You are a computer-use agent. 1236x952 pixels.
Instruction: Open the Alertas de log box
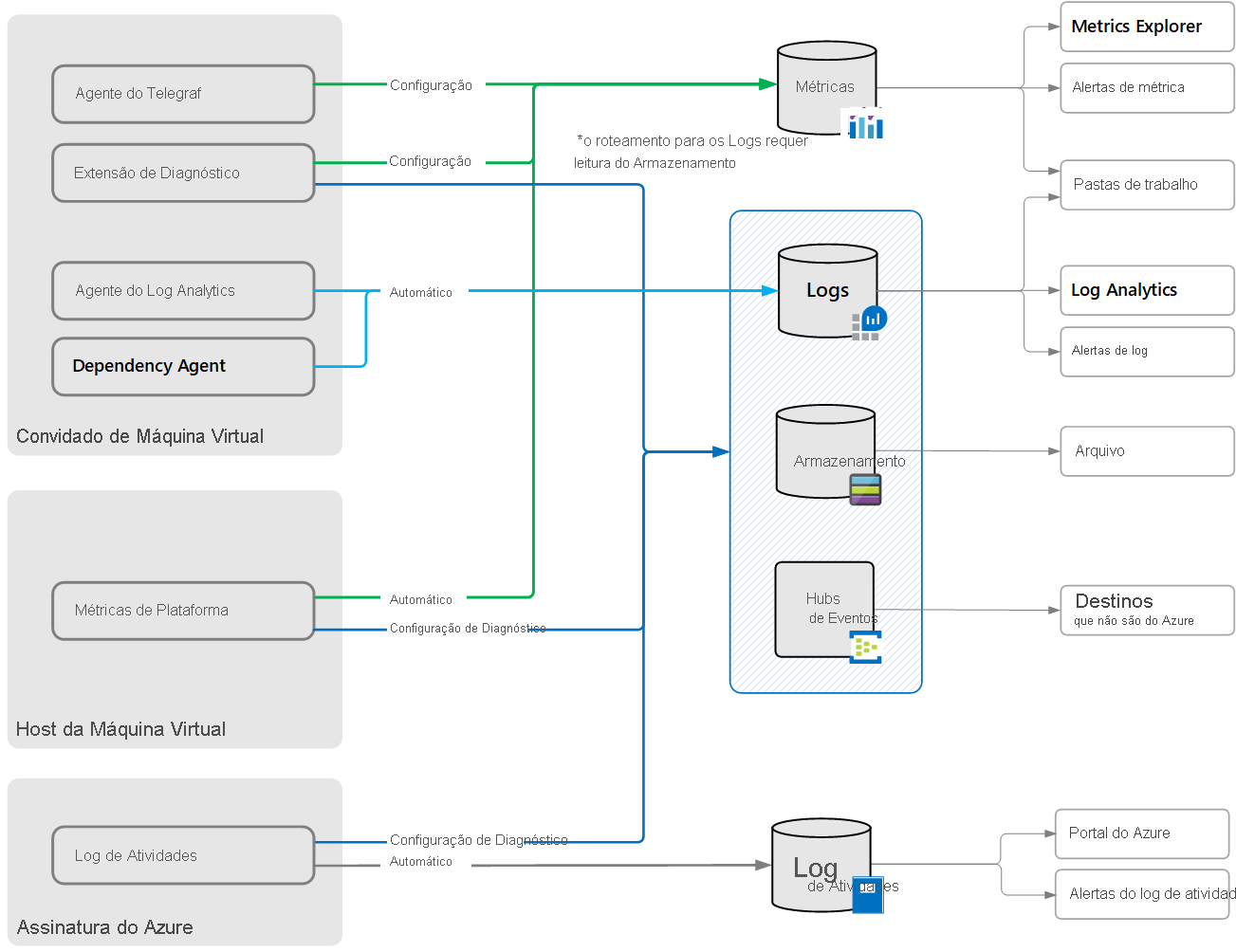coord(1147,352)
